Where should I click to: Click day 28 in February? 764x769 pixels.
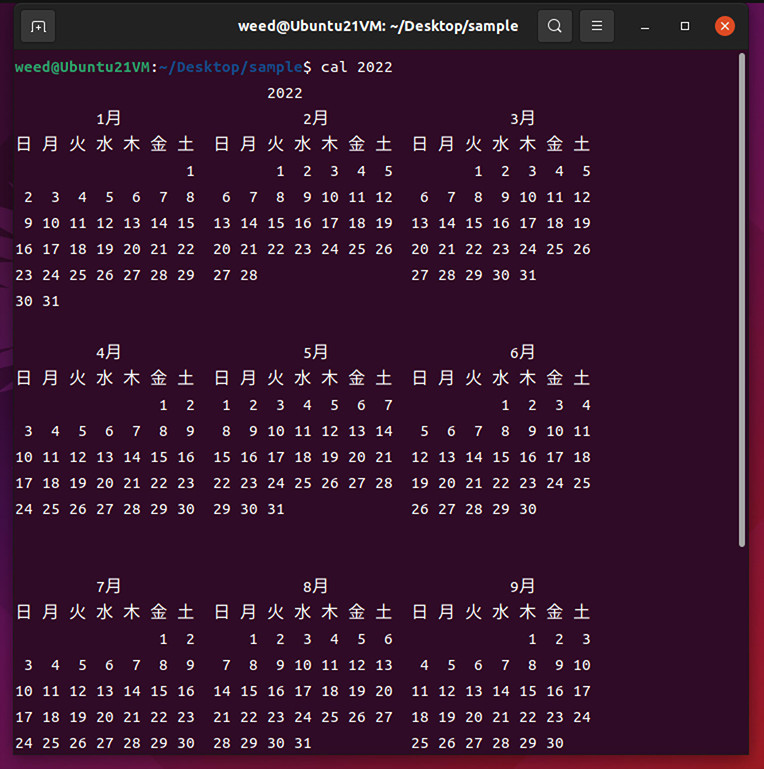coord(249,275)
